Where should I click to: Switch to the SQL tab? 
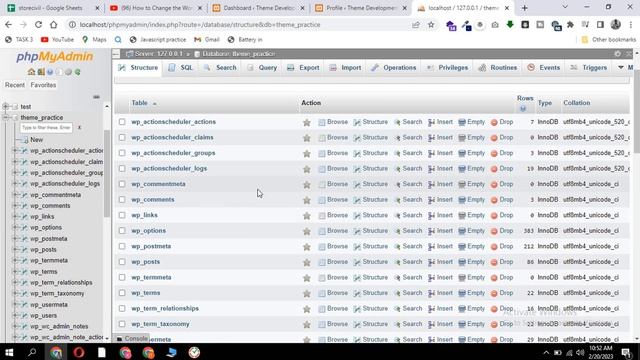point(181,68)
